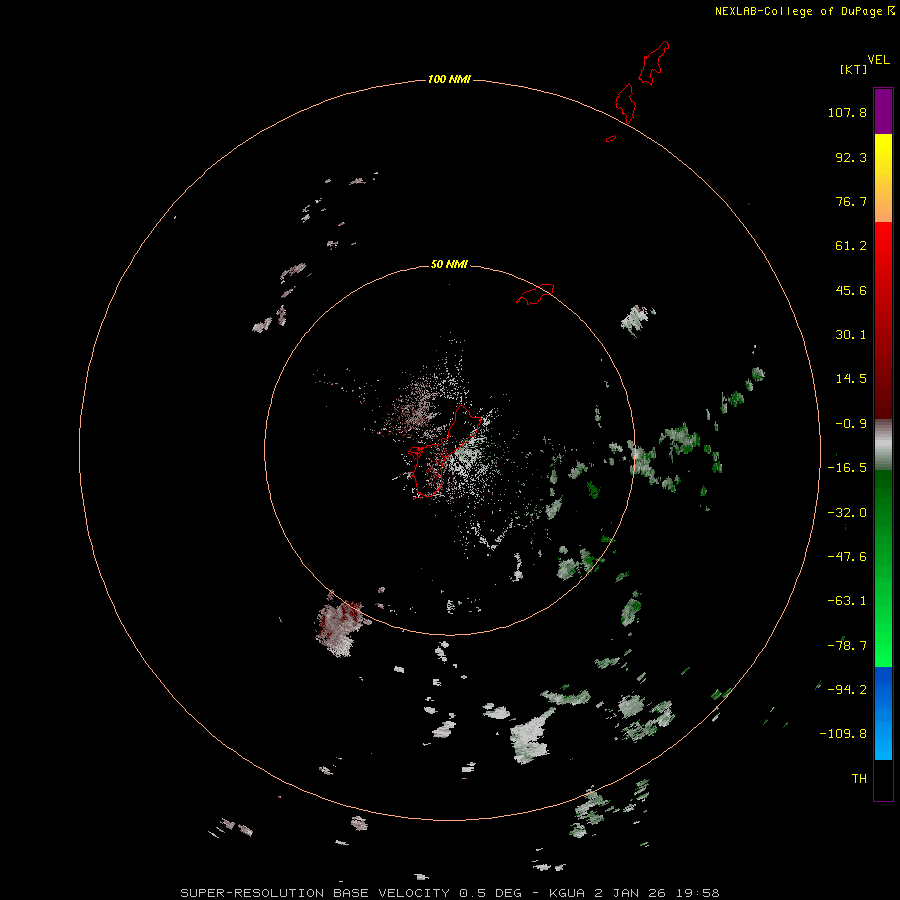Viewport: 900px width, 900px height.
Task: Click the blue segment of the velocity color bar
Action: pyautogui.click(x=883, y=713)
